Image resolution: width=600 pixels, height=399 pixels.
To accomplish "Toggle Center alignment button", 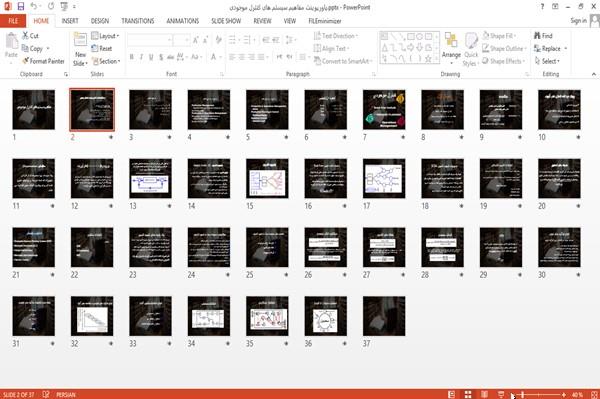I will [x=242, y=57].
